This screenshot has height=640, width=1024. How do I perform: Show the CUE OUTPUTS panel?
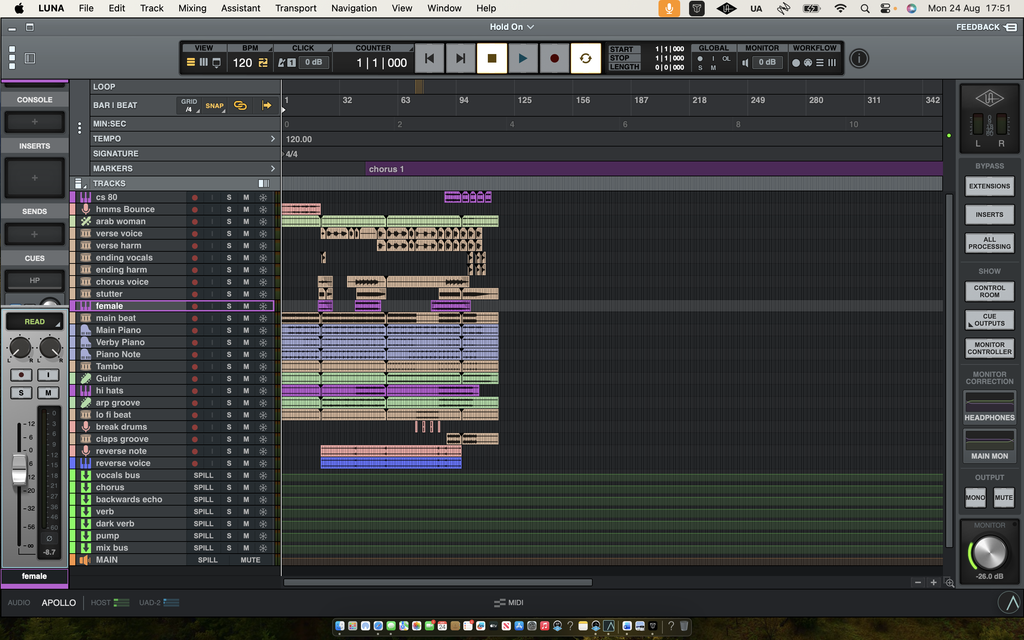pos(989,320)
